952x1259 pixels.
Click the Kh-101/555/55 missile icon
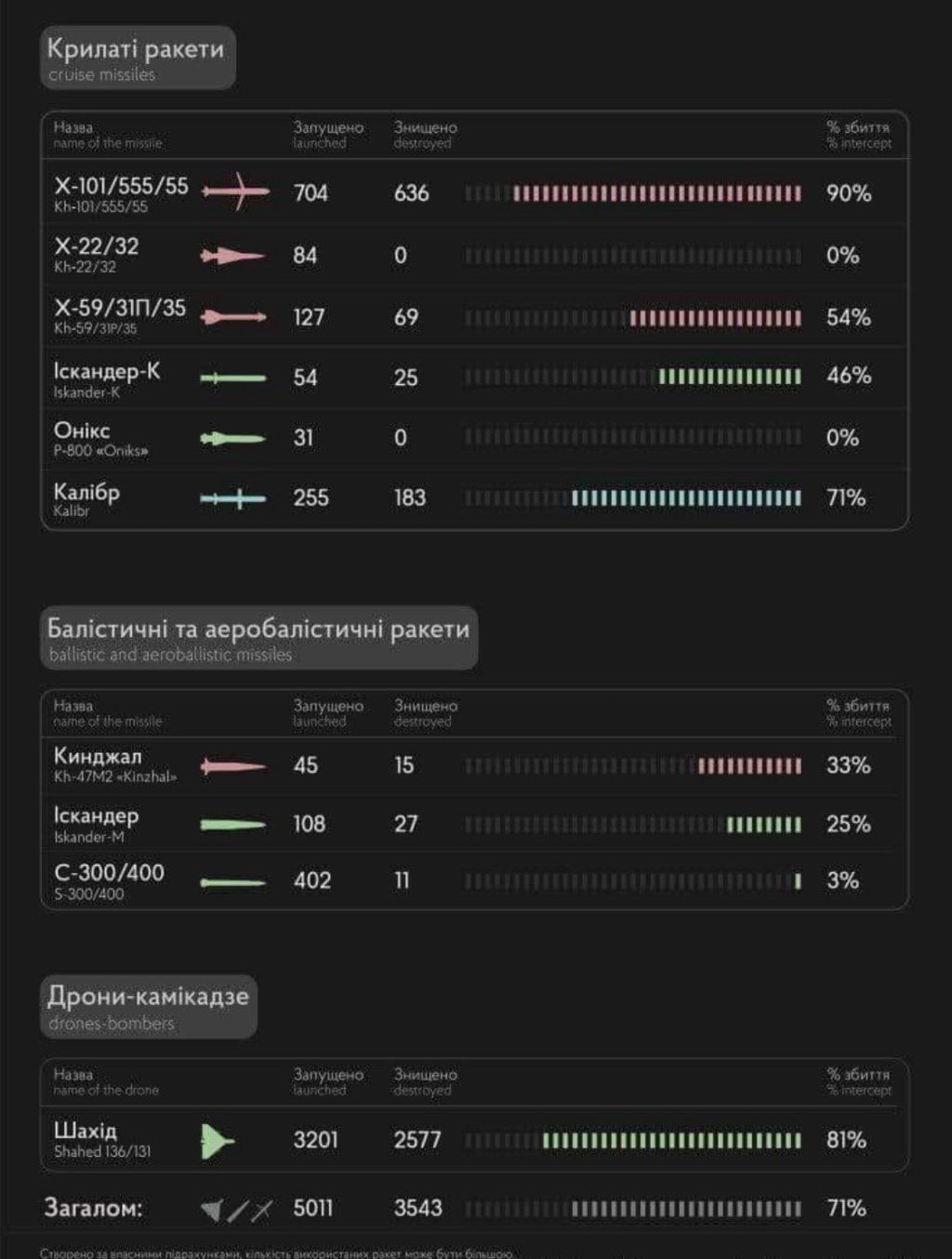[235, 192]
